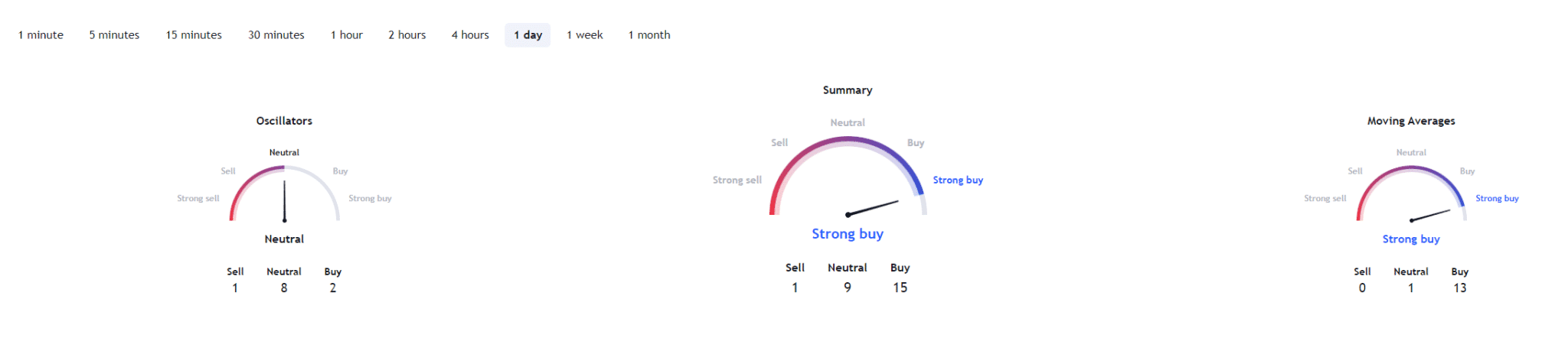This screenshot has width=1568, height=351.
Task: Click the Oscillators gauge heading
Action: (284, 121)
